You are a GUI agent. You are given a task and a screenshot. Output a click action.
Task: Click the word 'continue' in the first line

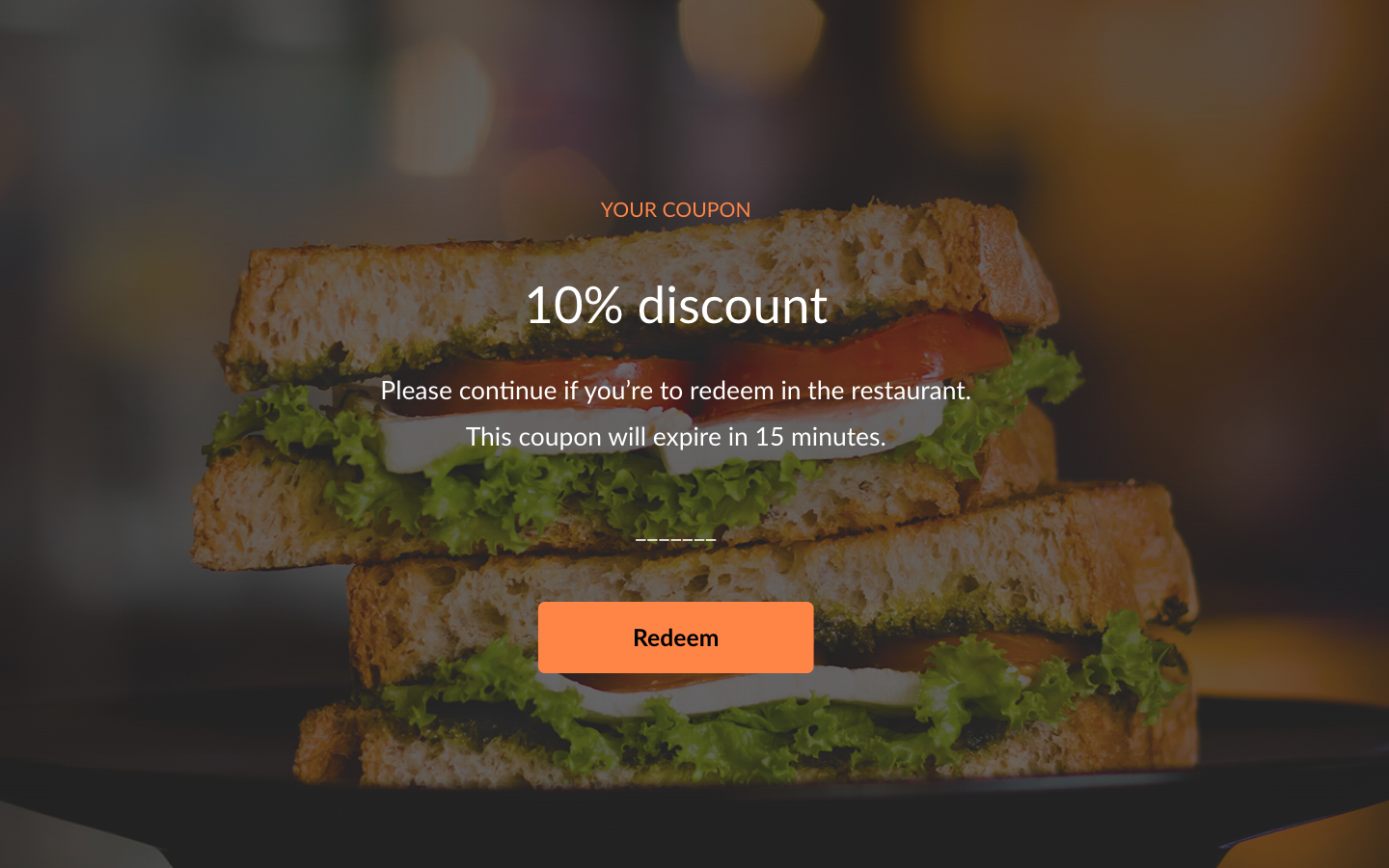tap(507, 391)
